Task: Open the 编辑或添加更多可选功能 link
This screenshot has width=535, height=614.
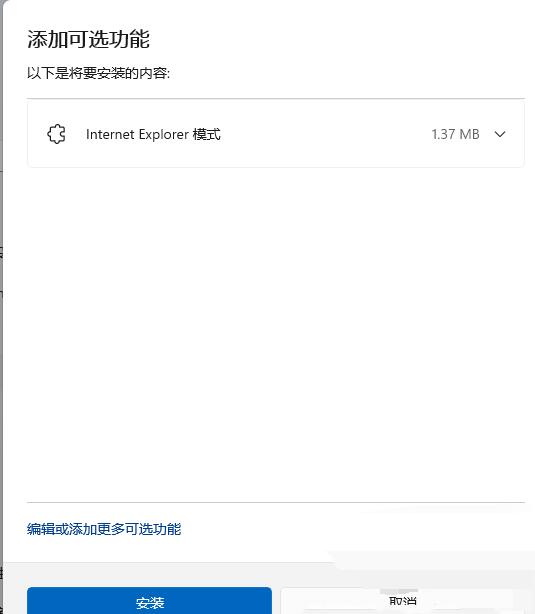Action: [x=104, y=529]
